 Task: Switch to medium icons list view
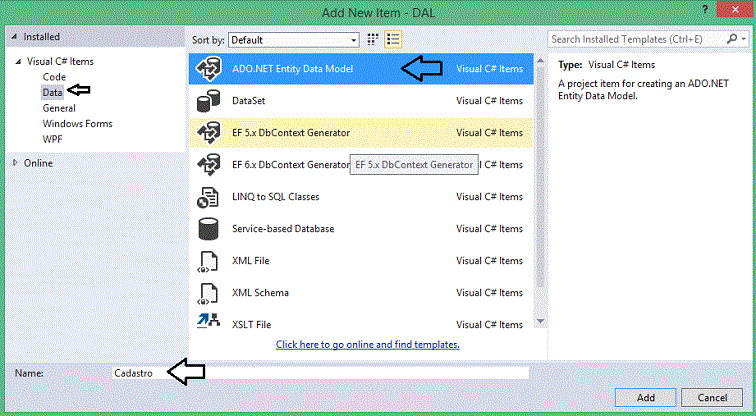pos(393,40)
